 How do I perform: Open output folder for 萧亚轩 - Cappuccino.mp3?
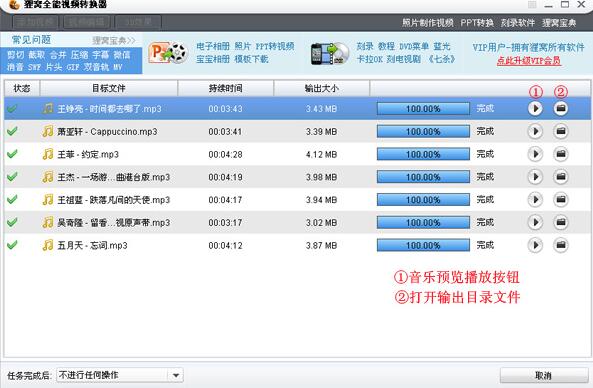point(560,132)
